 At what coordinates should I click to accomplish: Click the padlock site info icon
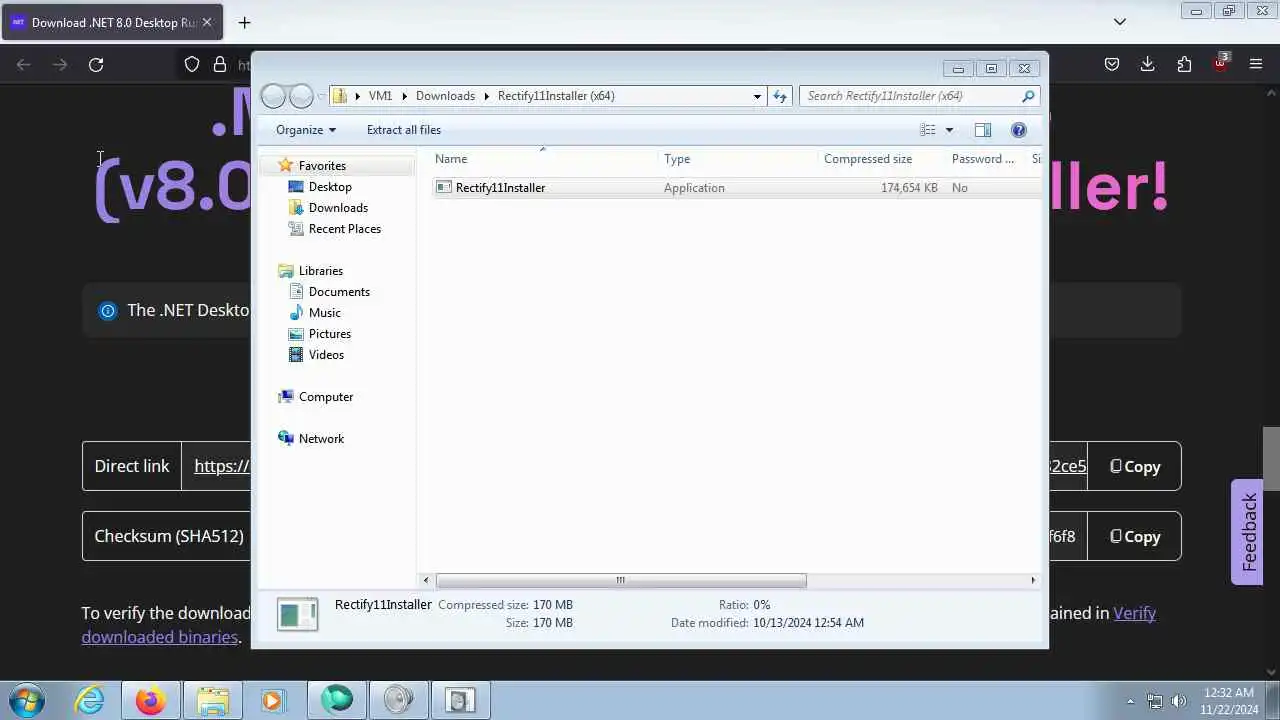click(220, 64)
